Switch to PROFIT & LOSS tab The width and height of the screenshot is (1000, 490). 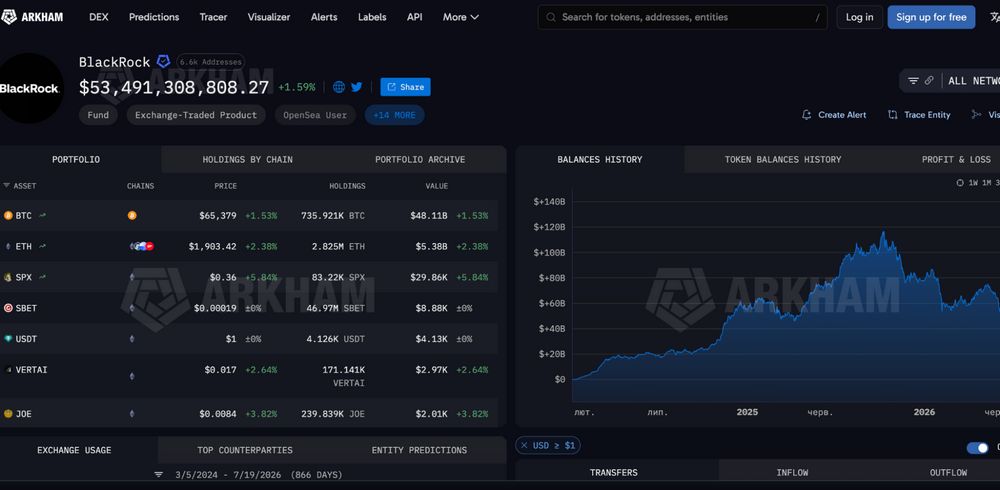click(956, 160)
